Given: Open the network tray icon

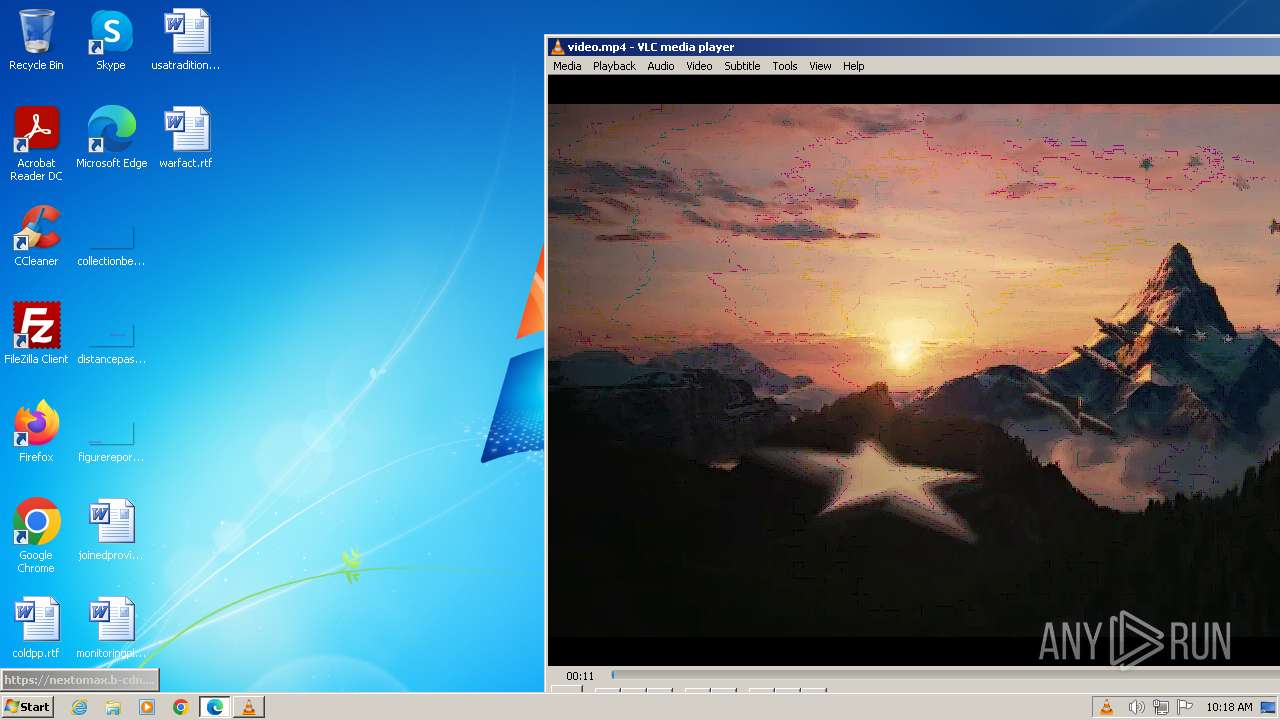Looking at the screenshot, I should (1161, 707).
